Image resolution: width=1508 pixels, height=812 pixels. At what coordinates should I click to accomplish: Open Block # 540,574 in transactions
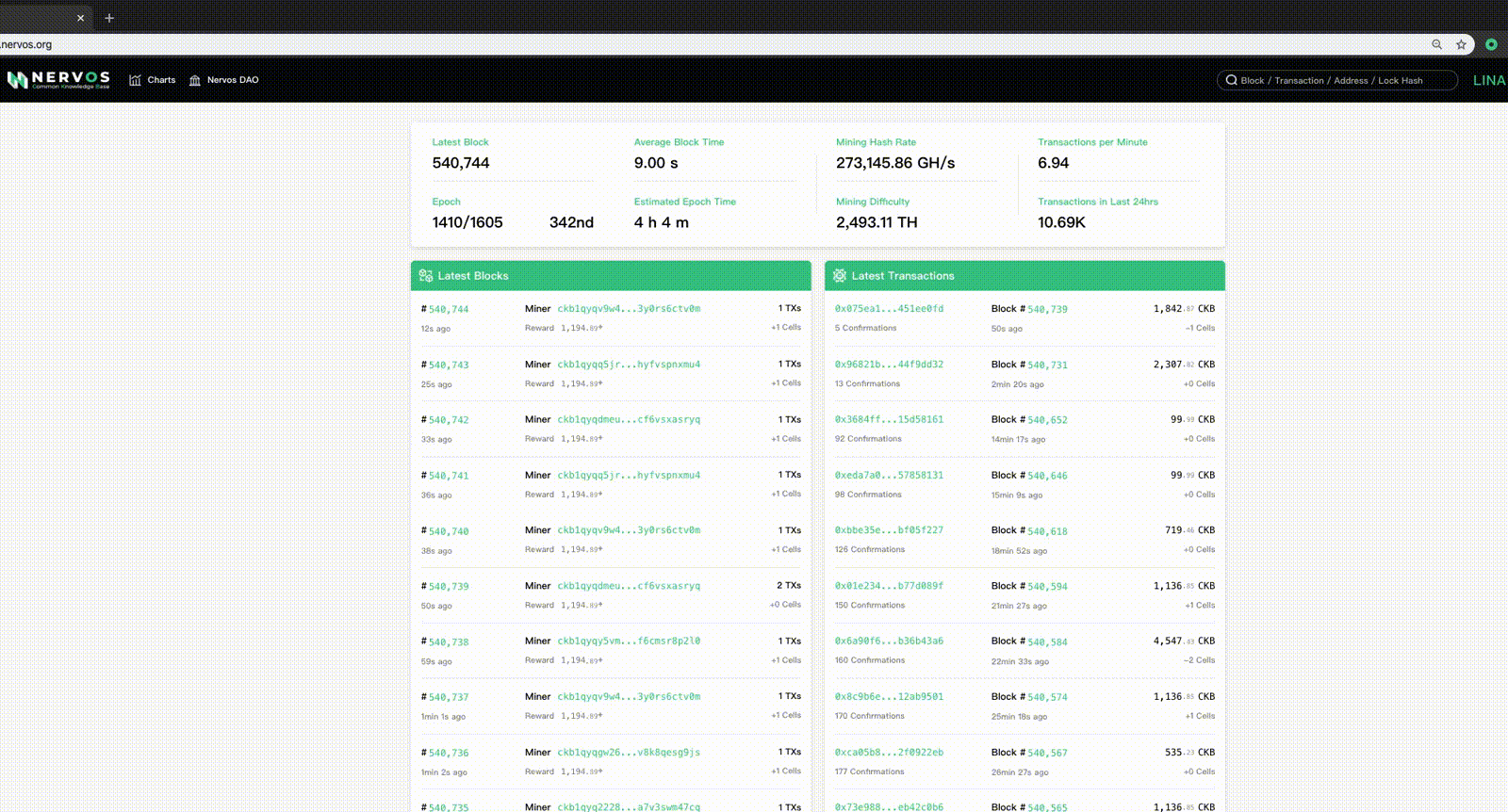[x=1047, y=697]
